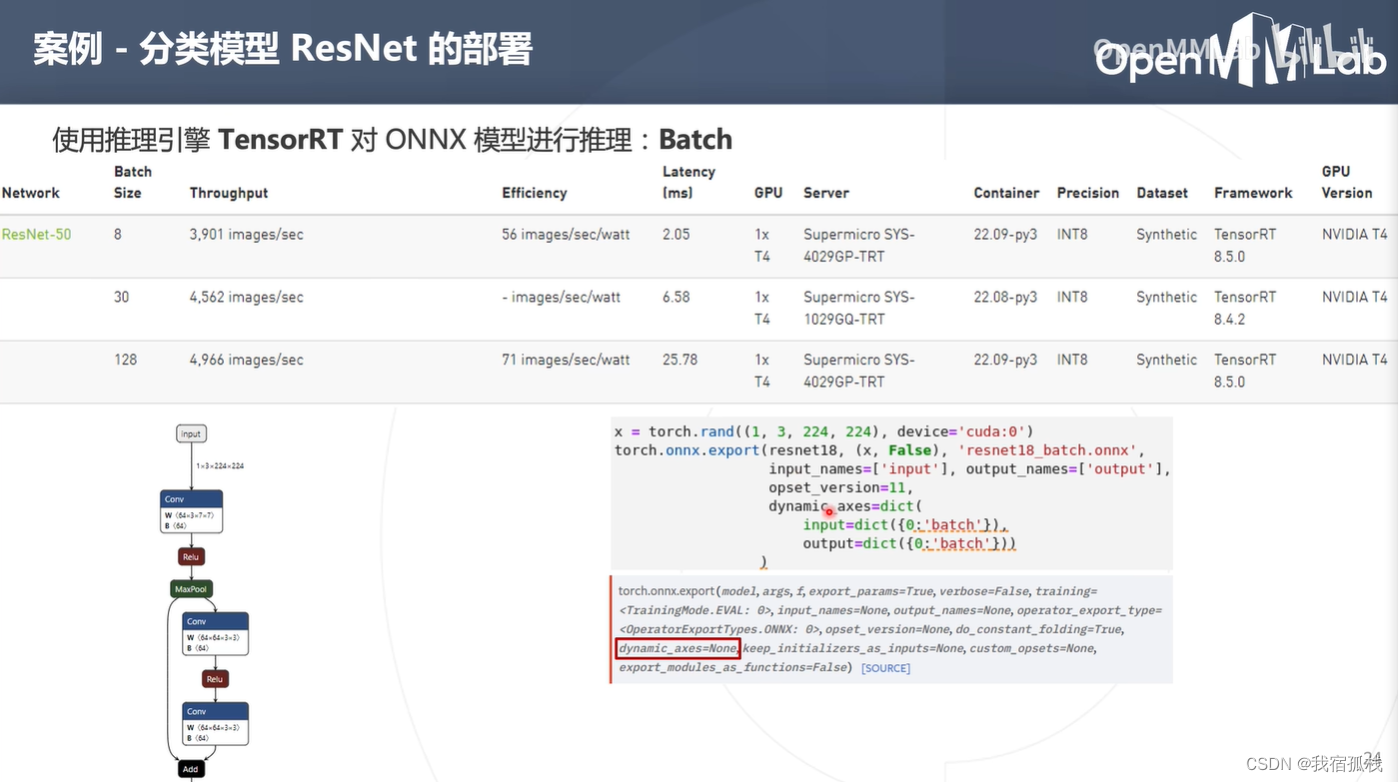Select the 22.08-py3 container cell
The width and height of the screenshot is (1398, 782).
[x=1006, y=297]
